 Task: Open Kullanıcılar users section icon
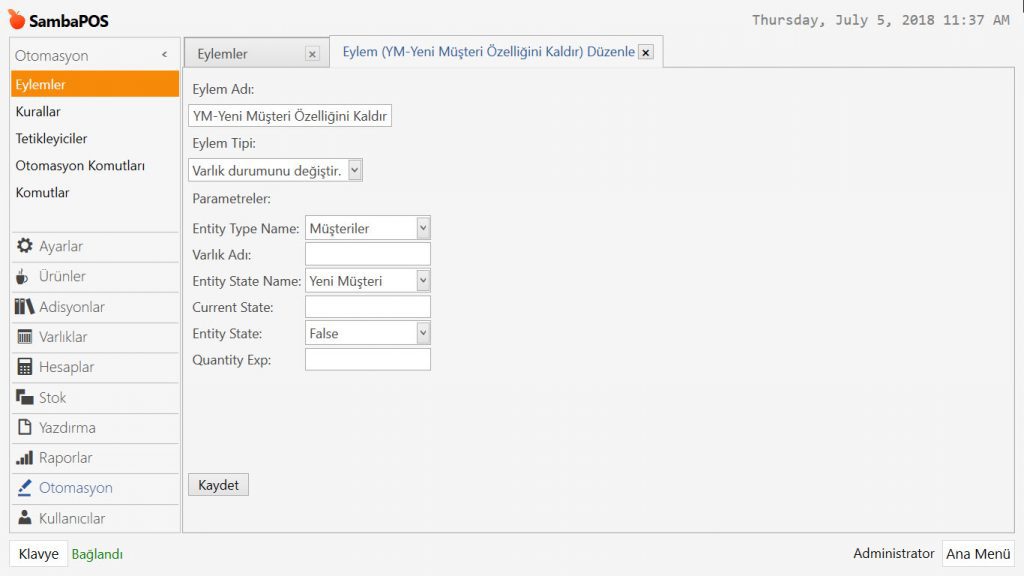coord(25,518)
